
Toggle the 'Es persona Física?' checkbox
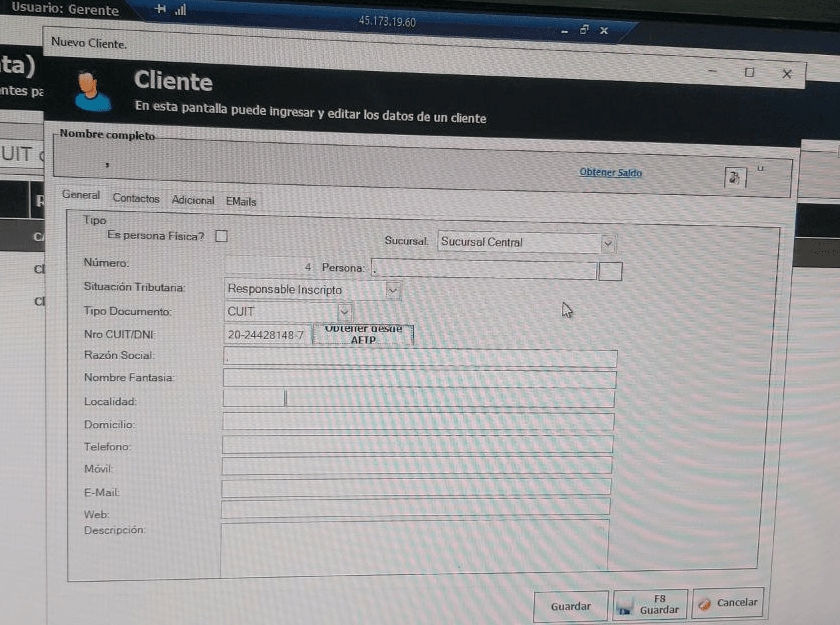[x=222, y=236]
